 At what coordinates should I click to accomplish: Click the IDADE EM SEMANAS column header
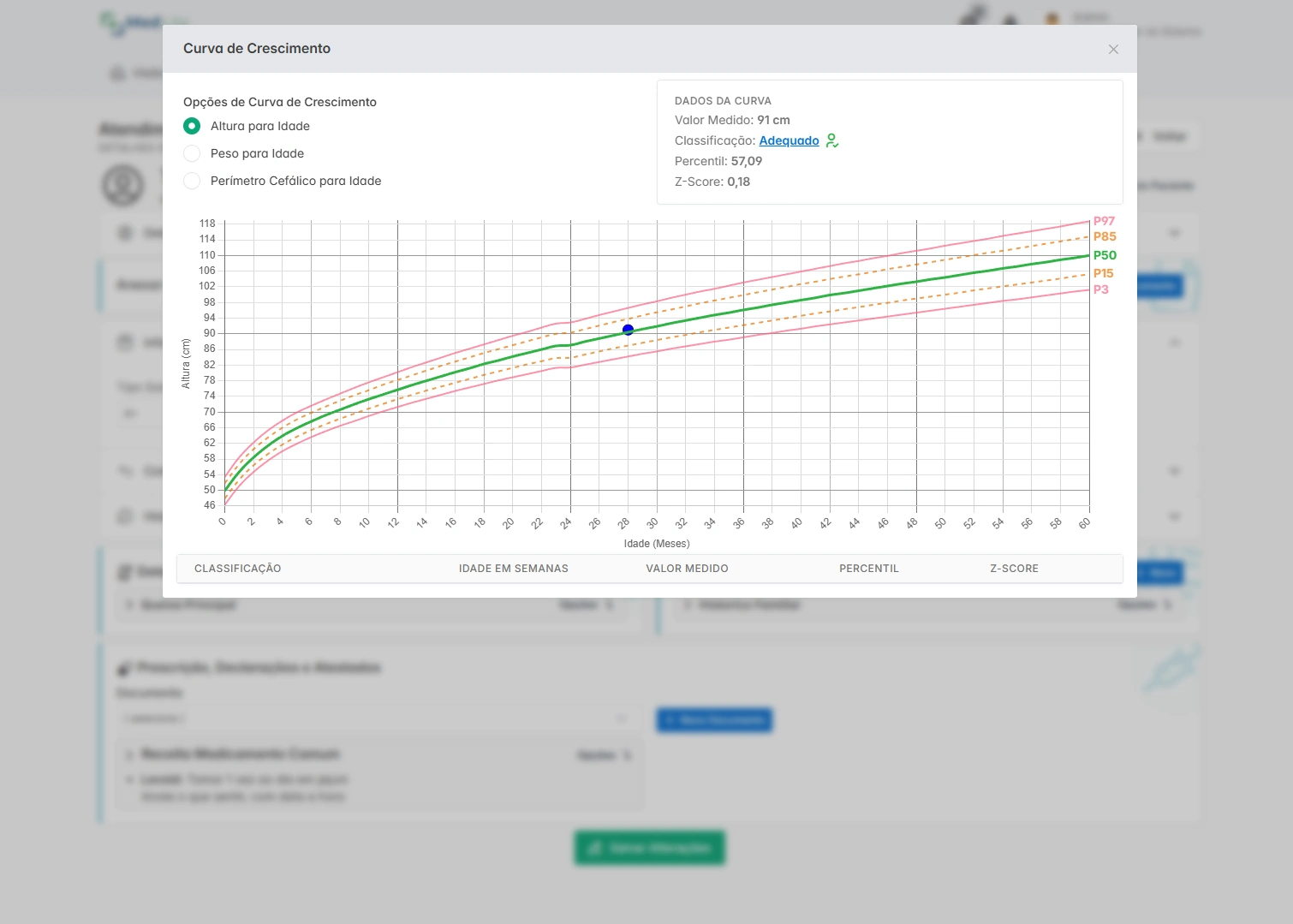tap(513, 569)
